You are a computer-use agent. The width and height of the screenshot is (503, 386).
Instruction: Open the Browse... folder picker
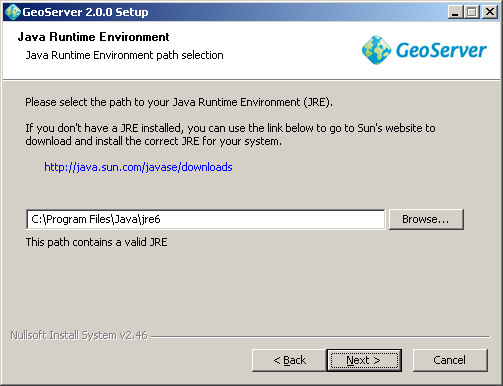coord(426,219)
